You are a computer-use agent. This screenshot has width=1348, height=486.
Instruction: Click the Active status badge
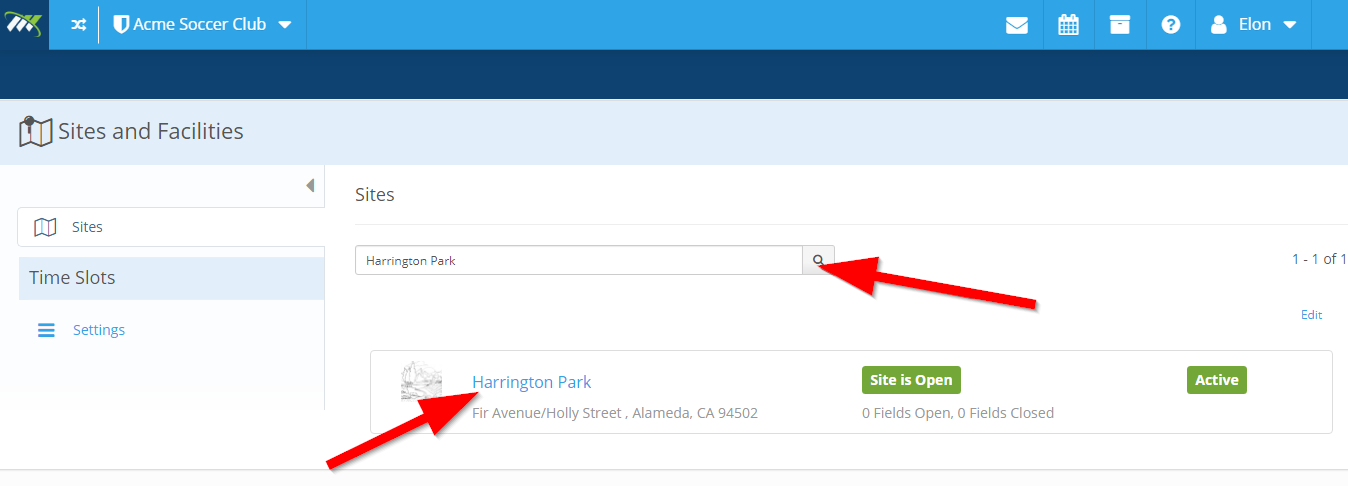point(1217,380)
